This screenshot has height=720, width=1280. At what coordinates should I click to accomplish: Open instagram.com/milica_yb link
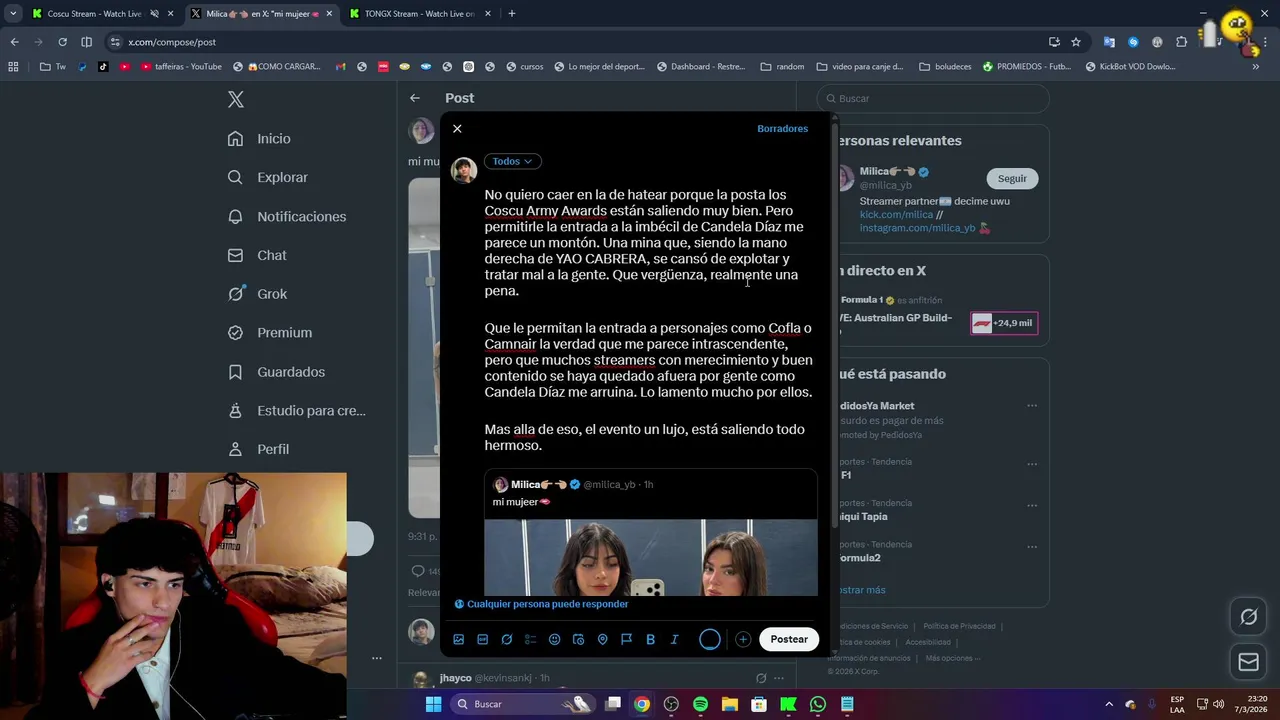[x=917, y=228]
